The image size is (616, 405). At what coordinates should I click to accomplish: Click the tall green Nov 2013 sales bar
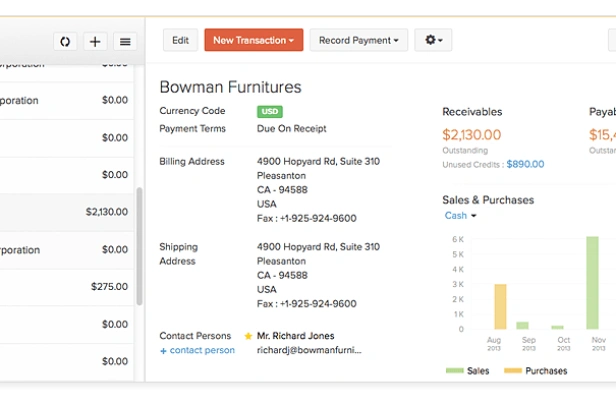tap(592, 283)
